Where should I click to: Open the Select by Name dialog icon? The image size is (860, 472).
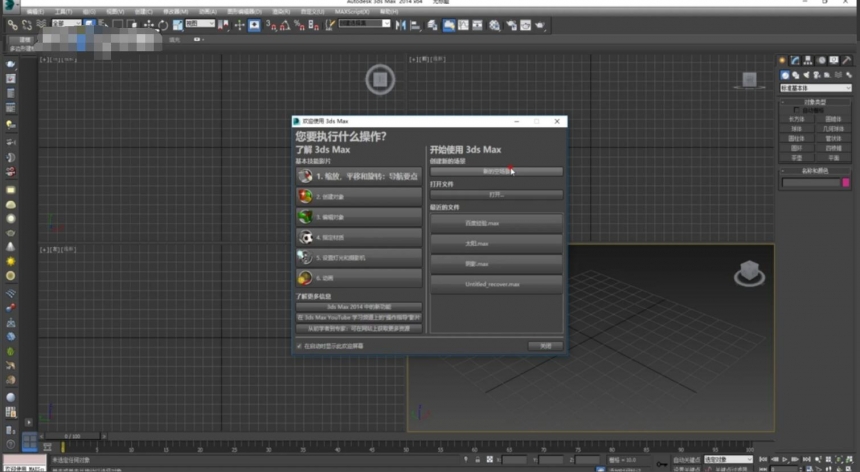(103, 25)
